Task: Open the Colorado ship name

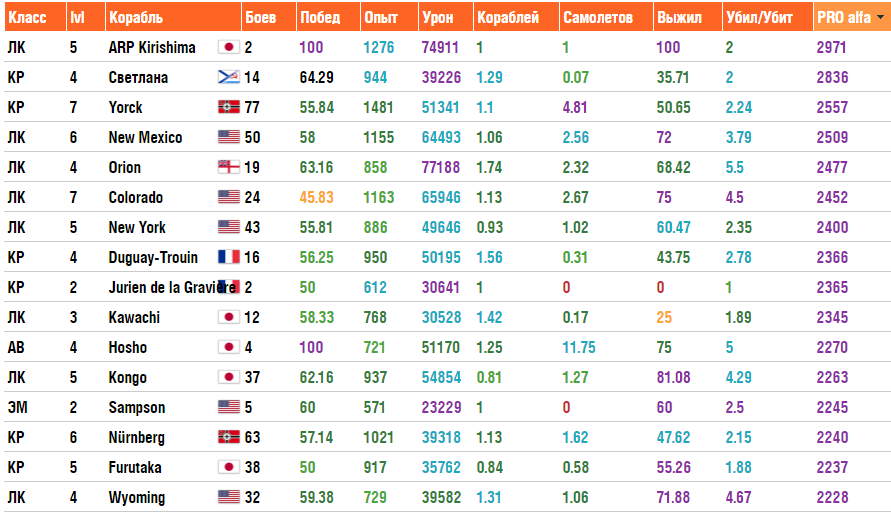Action: point(136,198)
